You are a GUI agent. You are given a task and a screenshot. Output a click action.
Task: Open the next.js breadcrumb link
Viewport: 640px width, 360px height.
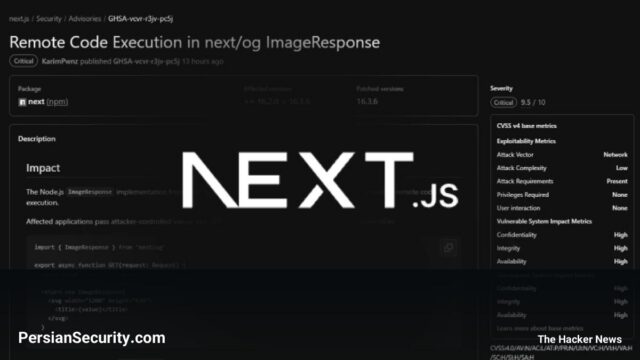[19, 19]
